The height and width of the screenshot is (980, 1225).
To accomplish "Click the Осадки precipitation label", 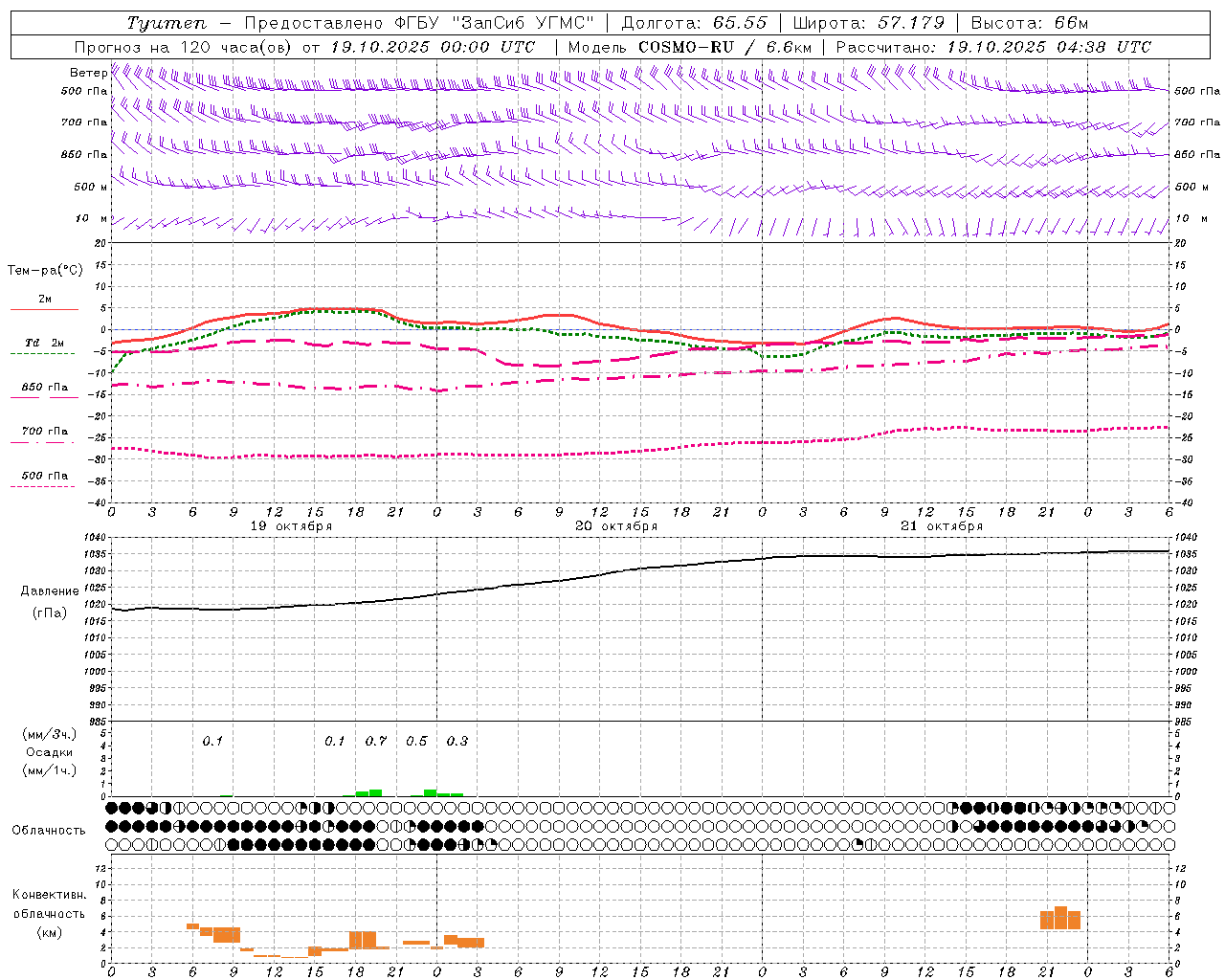I will pos(50,752).
